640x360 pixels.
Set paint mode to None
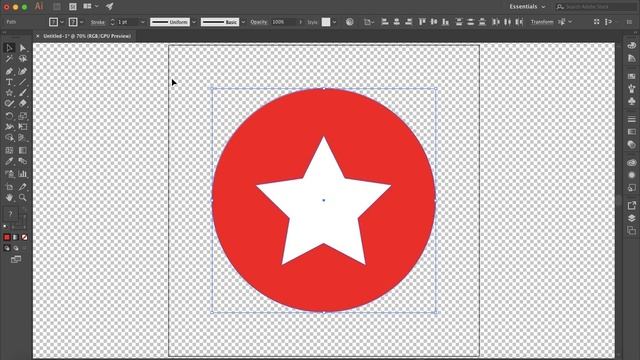pos(24,237)
